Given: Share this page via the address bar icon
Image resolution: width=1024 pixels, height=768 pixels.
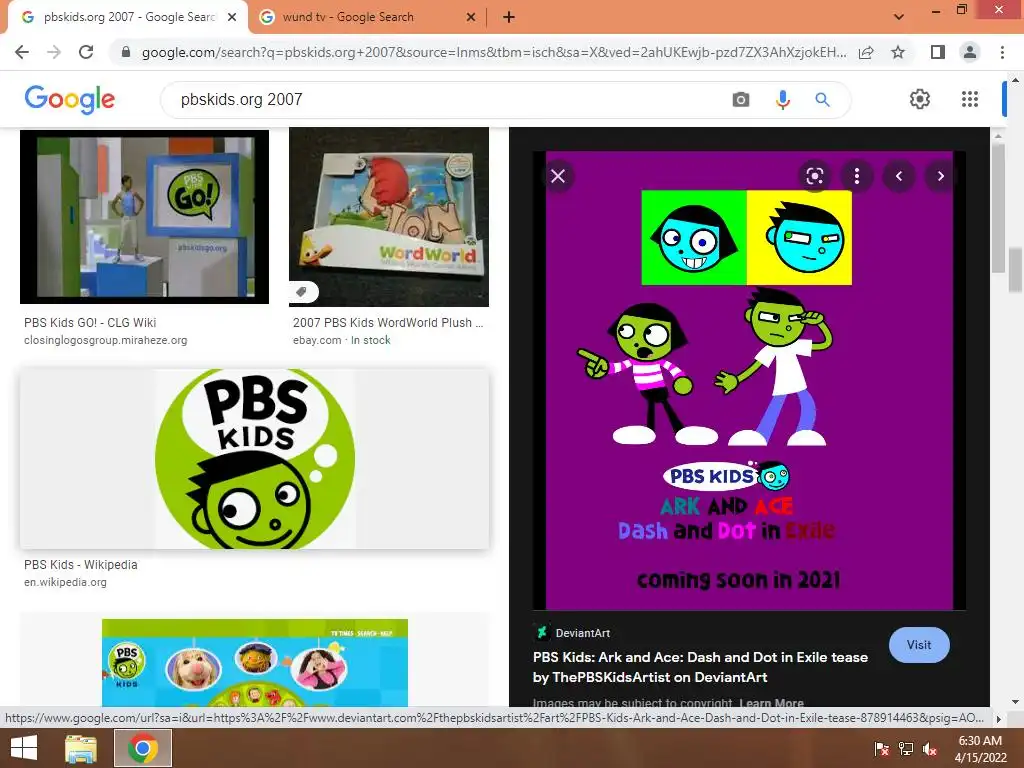Looking at the screenshot, I should [866, 52].
